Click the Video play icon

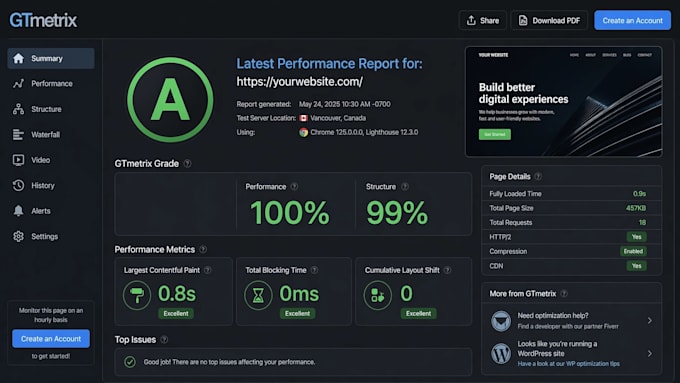[18, 160]
